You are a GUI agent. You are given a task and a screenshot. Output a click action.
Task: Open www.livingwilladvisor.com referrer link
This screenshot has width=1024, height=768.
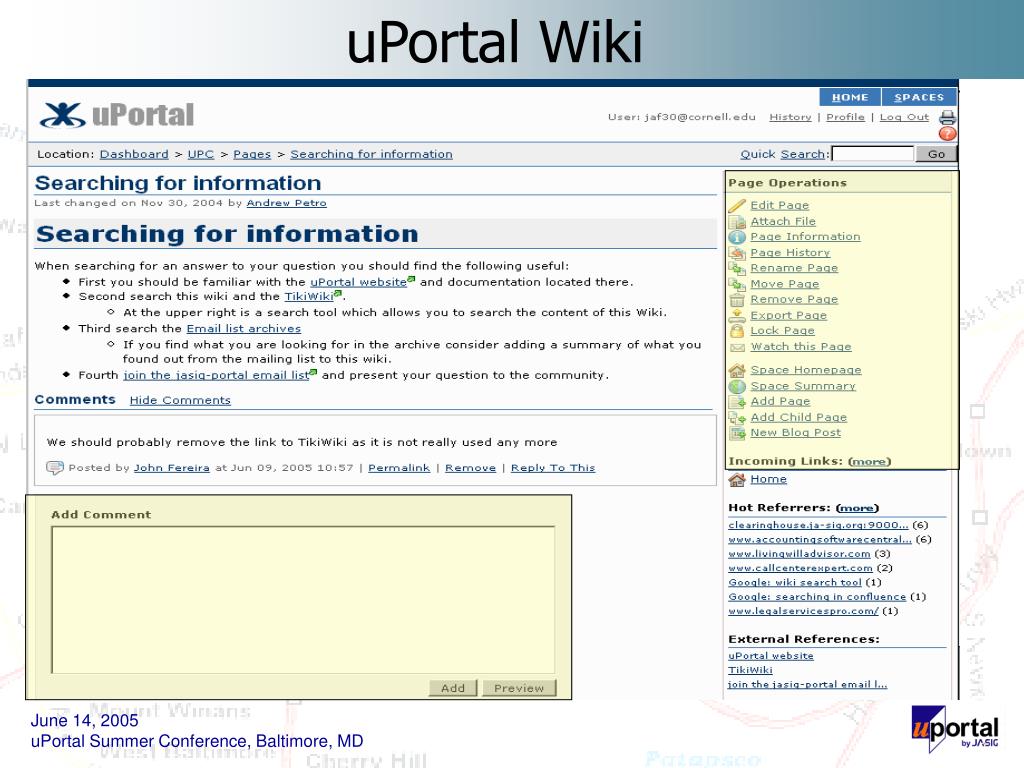(x=799, y=554)
